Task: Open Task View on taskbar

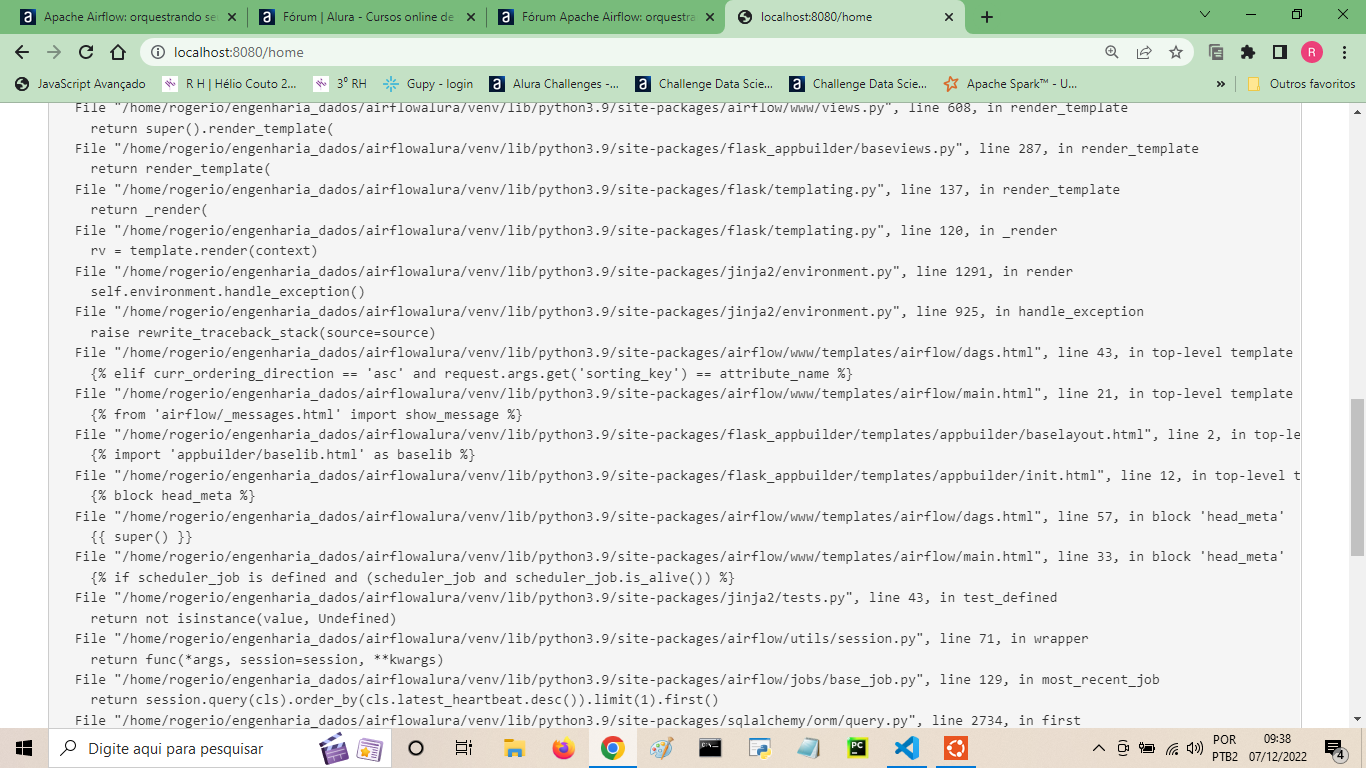Action: (464, 748)
